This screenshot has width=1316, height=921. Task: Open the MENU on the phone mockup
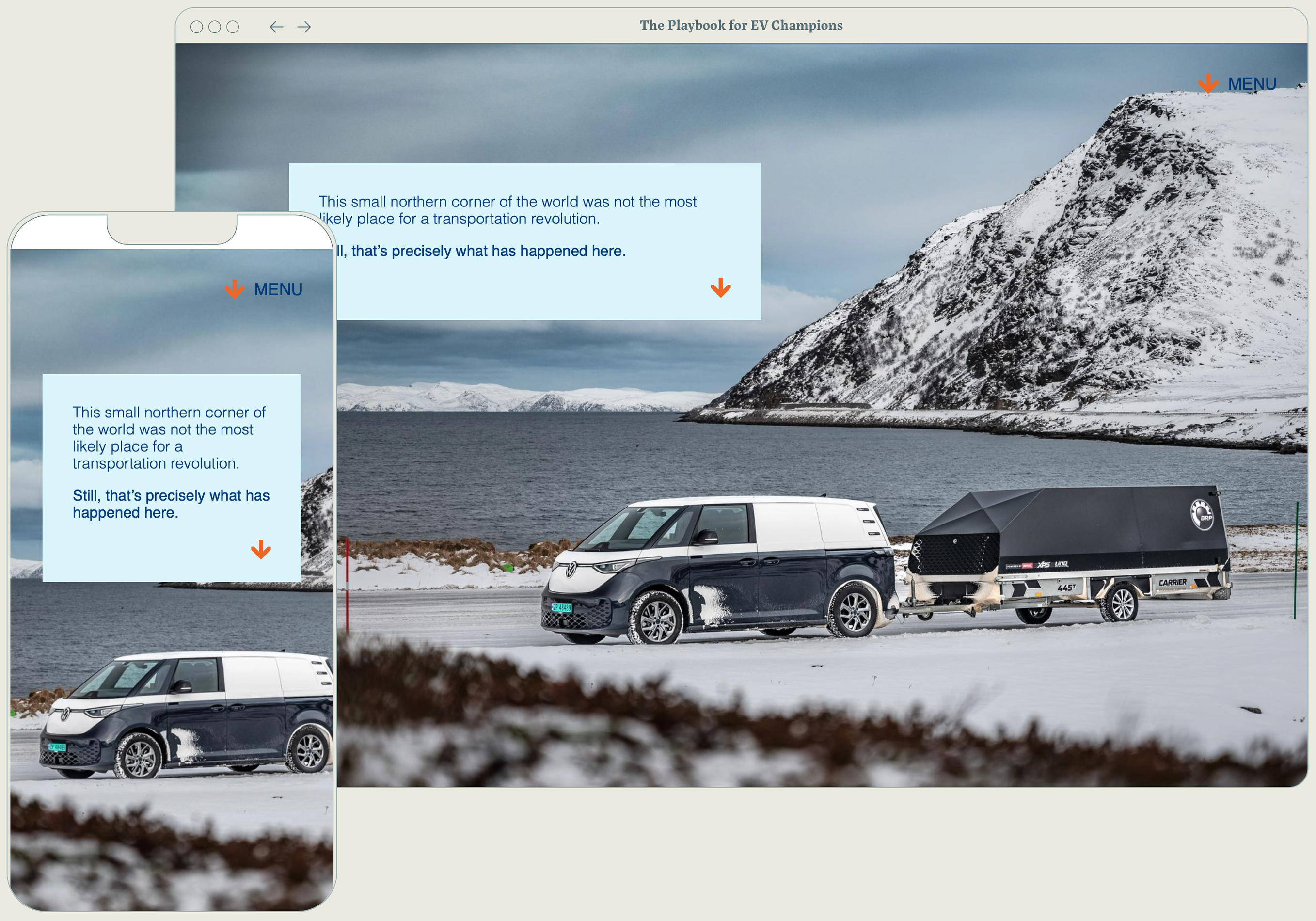(278, 289)
